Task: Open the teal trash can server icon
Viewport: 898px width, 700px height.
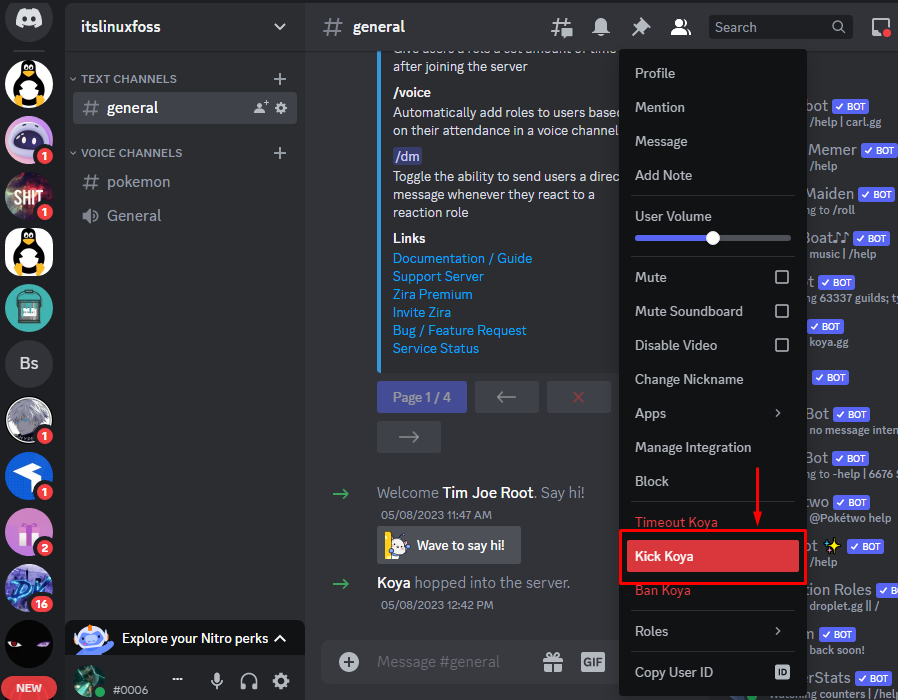Action: tap(29, 308)
